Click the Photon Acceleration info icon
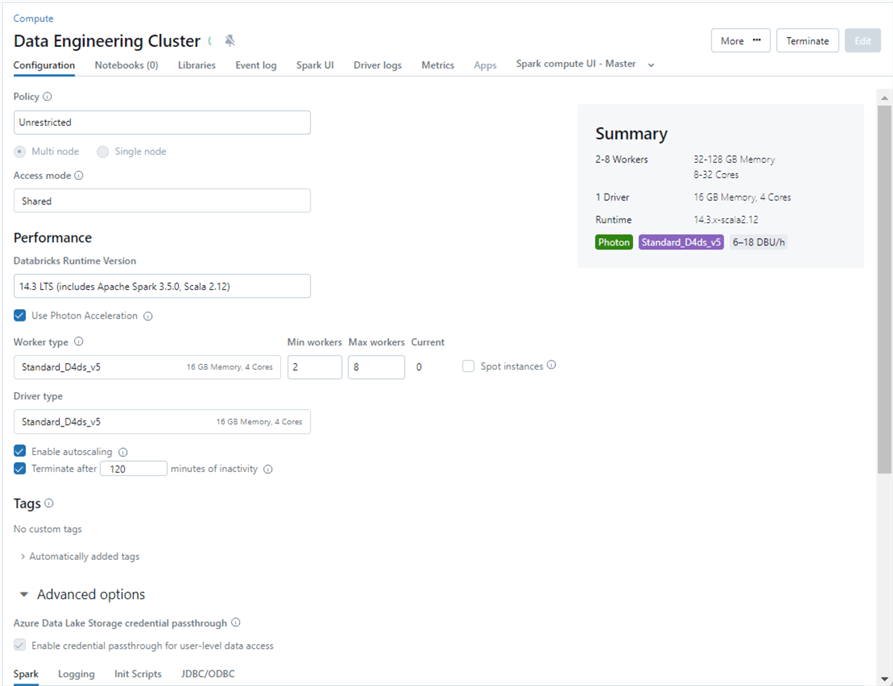Screen dimensions: 893x686 click(x=148, y=316)
